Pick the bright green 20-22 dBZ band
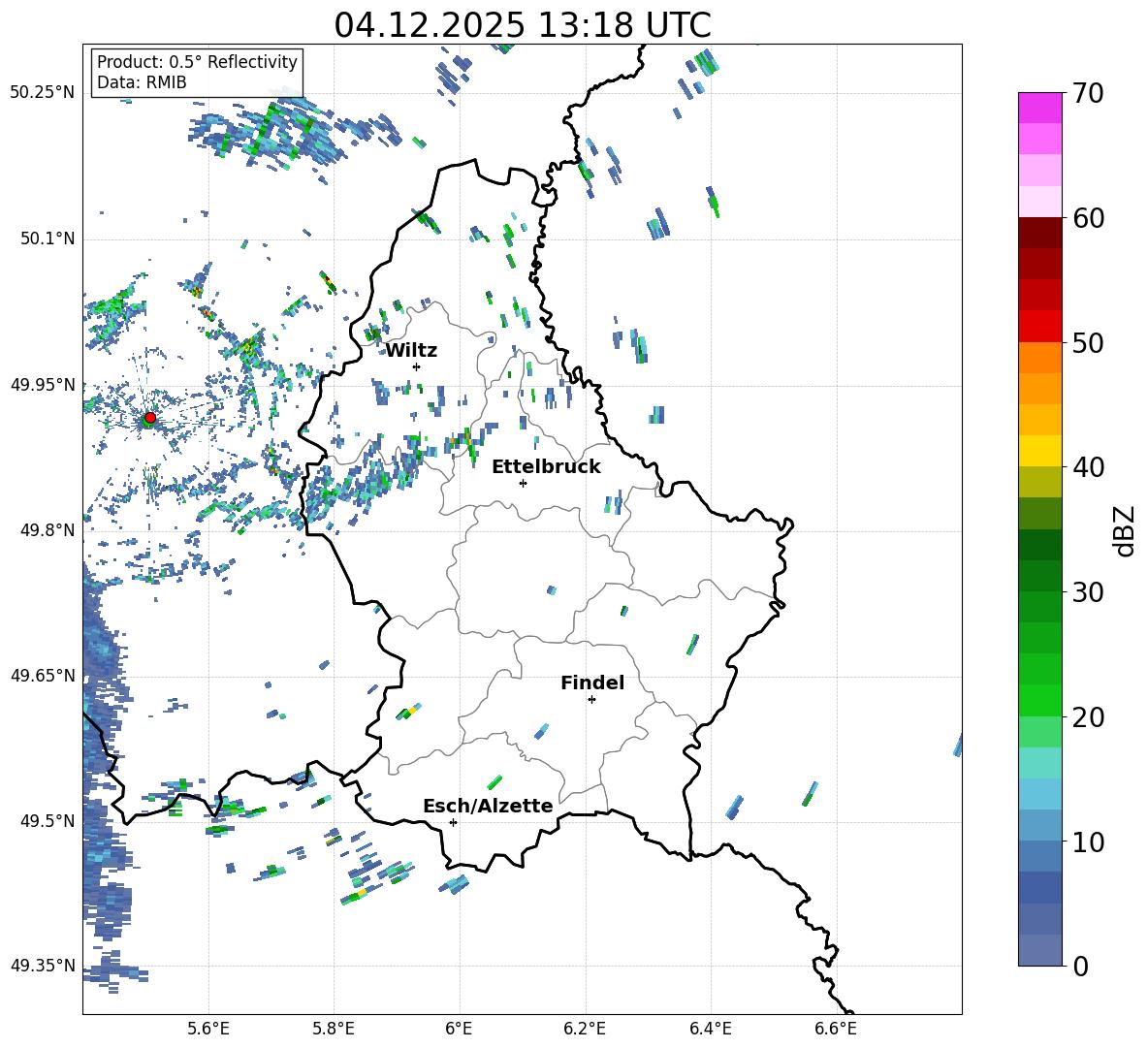Image resolution: width=1148 pixels, height=1048 pixels. 1040,700
